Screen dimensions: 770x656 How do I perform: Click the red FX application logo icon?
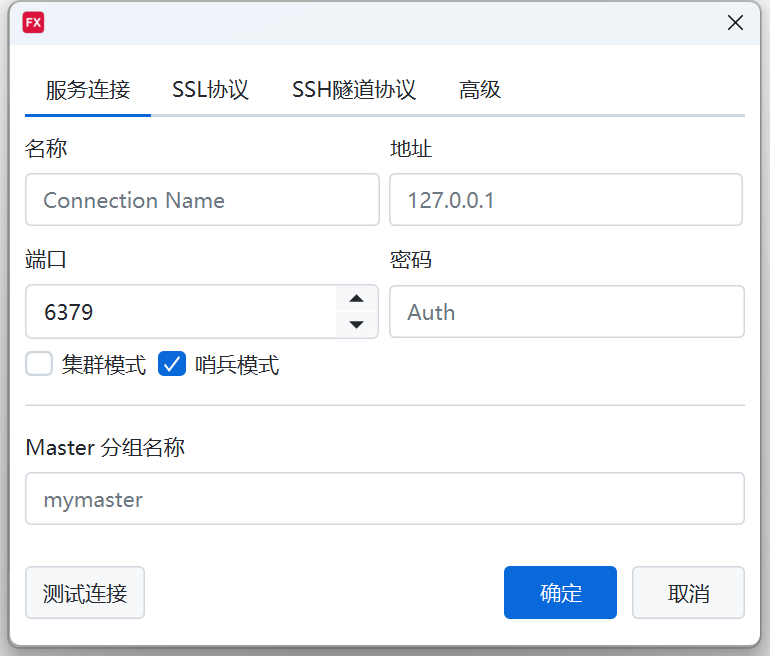pos(33,22)
